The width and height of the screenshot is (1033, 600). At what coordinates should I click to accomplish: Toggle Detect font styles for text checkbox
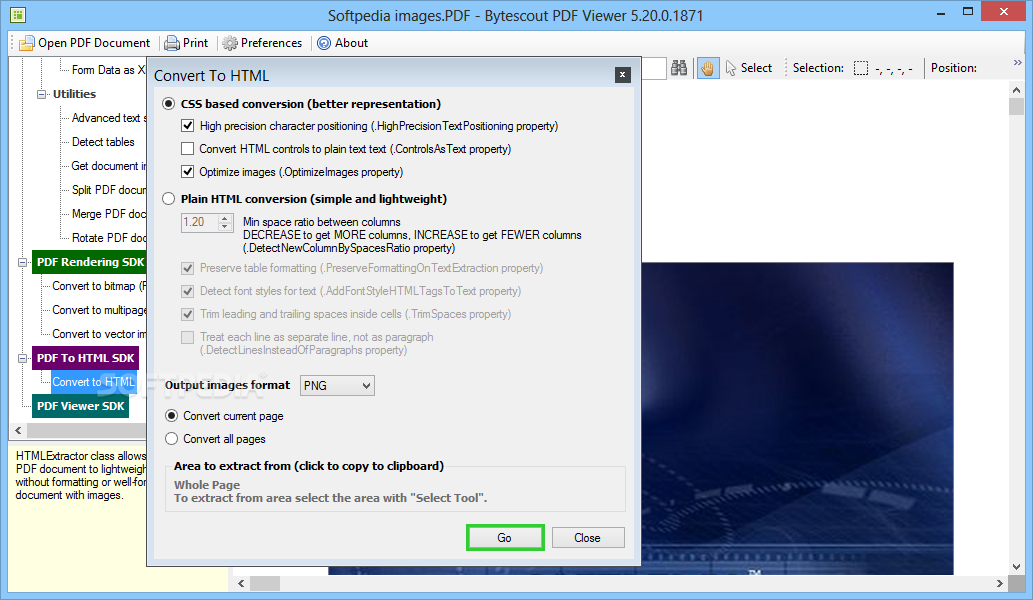pyautogui.click(x=188, y=291)
